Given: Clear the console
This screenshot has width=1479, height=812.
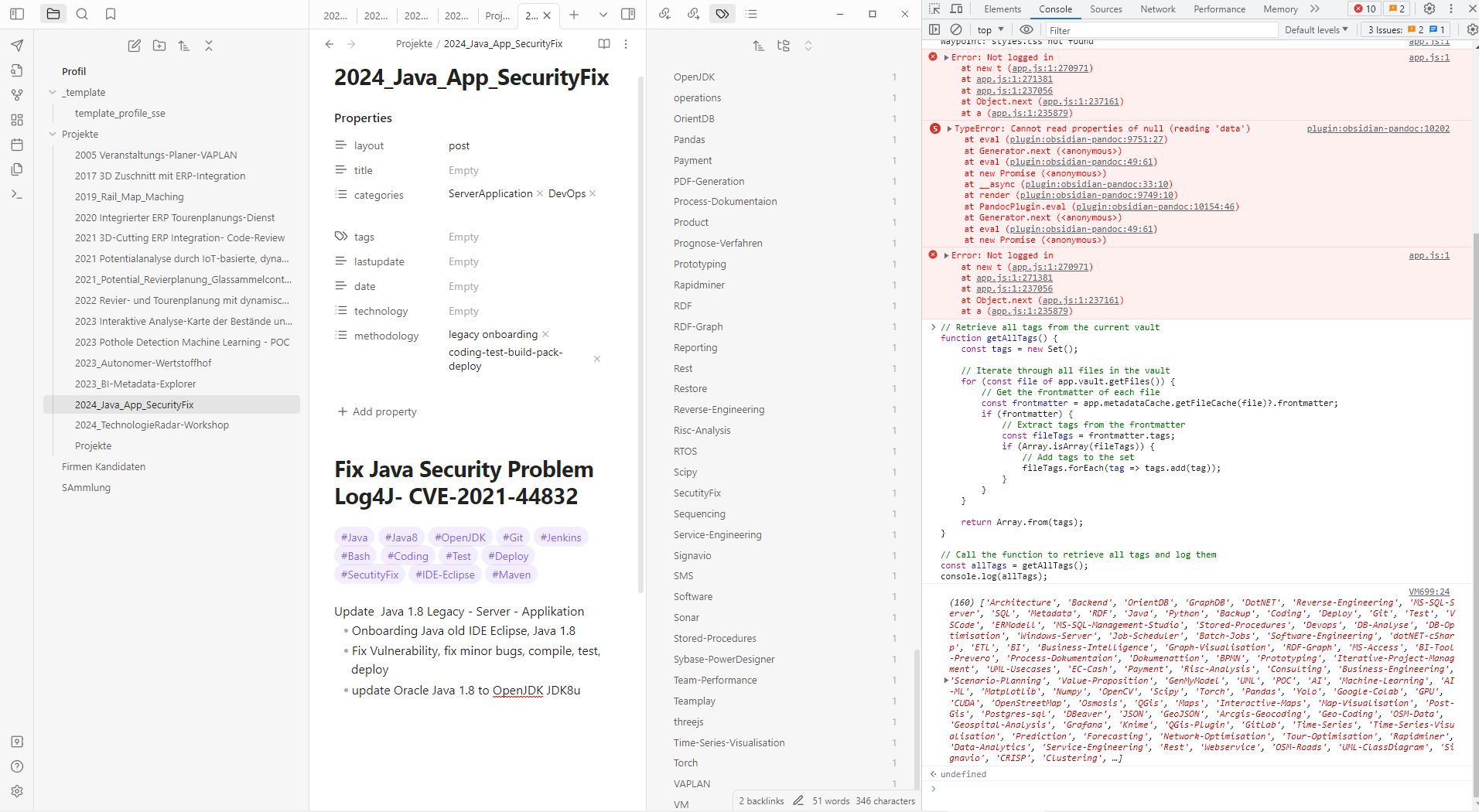Looking at the screenshot, I should (956, 29).
